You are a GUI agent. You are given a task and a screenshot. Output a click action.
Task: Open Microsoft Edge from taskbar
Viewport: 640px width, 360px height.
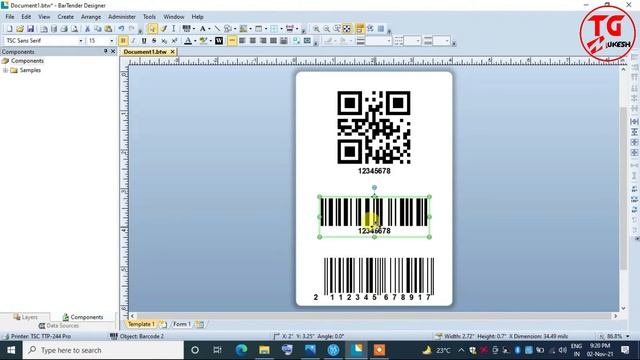(x=241, y=350)
